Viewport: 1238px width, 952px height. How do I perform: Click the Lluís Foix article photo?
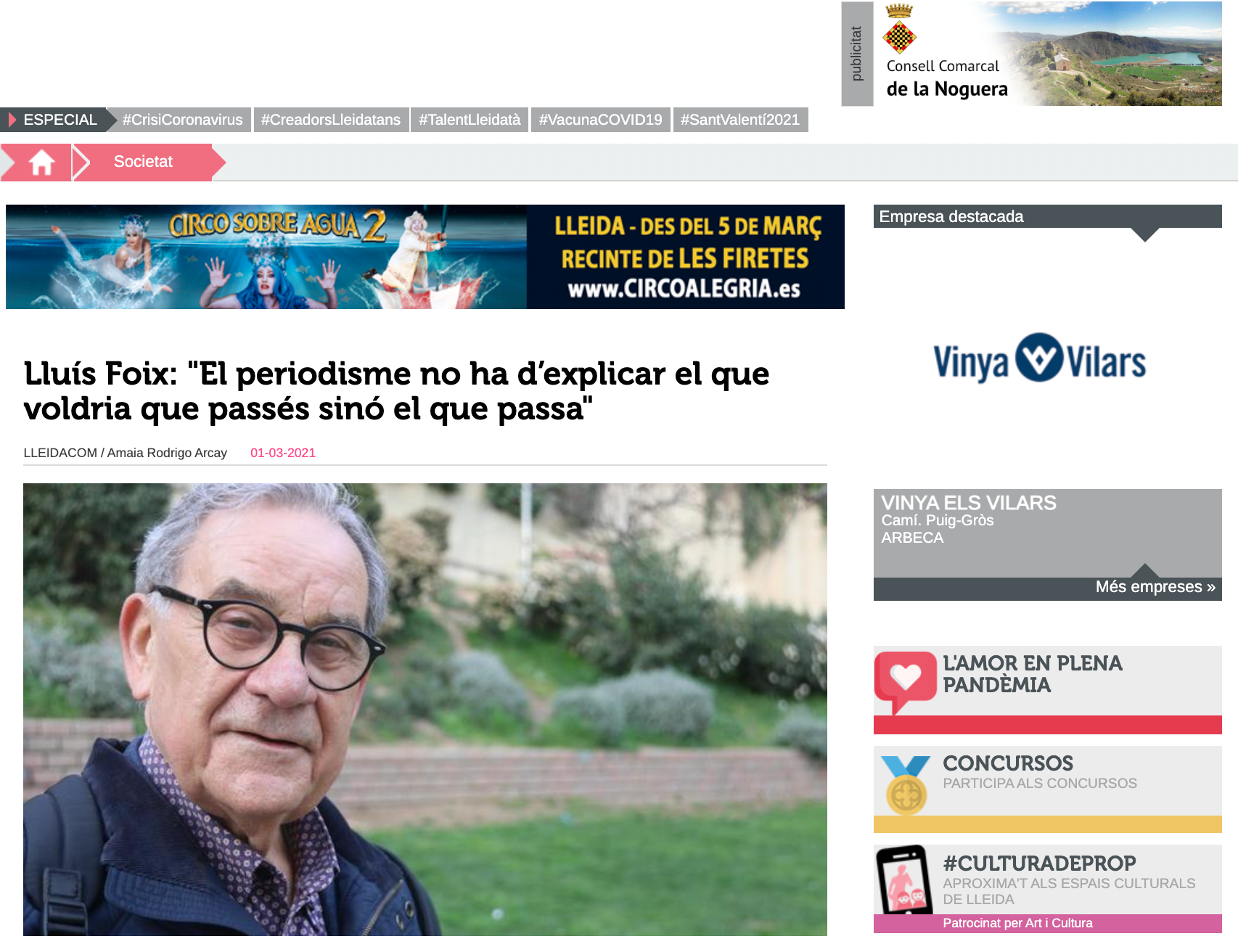(425, 710)
